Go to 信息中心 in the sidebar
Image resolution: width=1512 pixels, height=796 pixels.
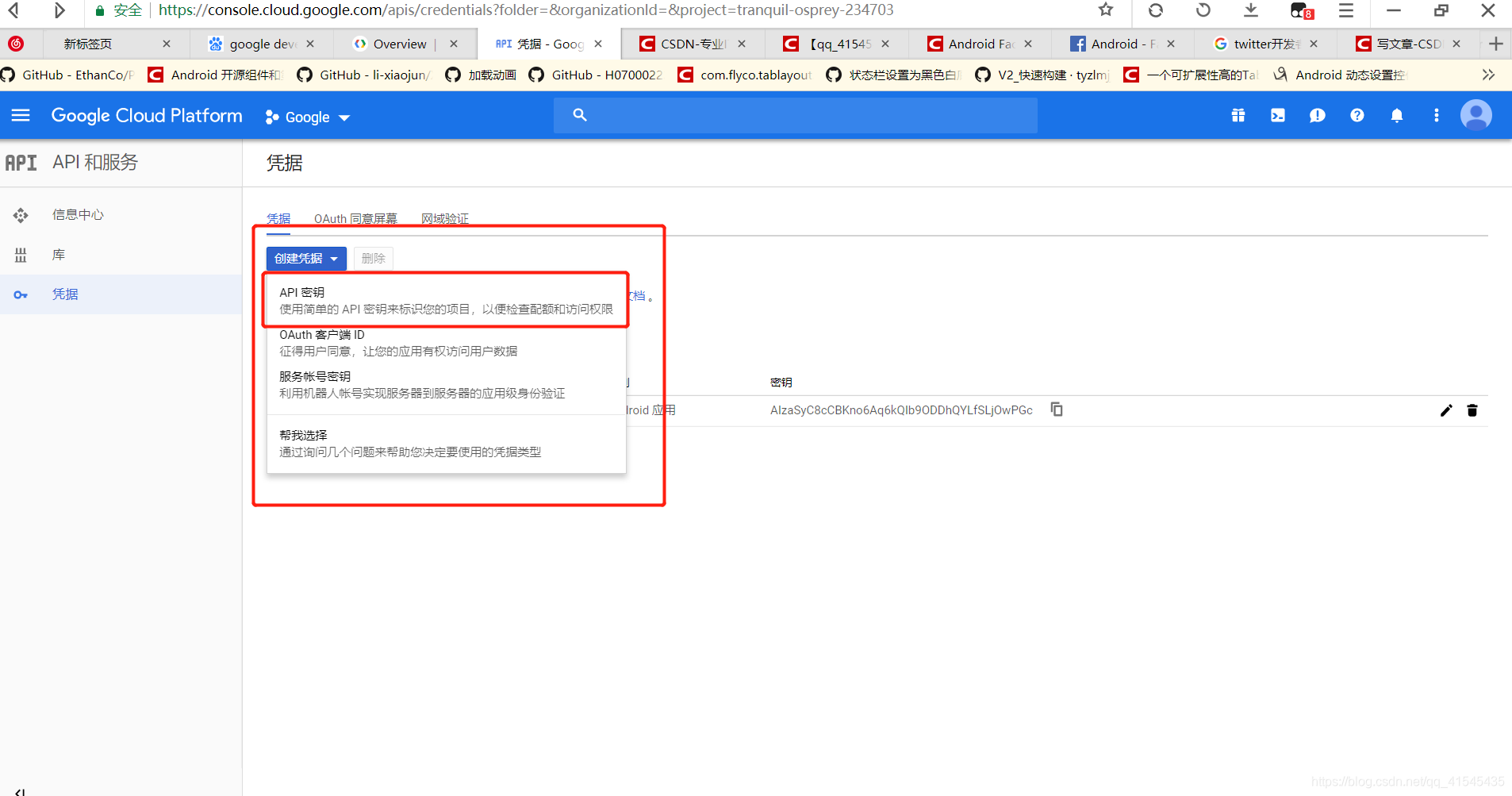[x=78, y=215]
